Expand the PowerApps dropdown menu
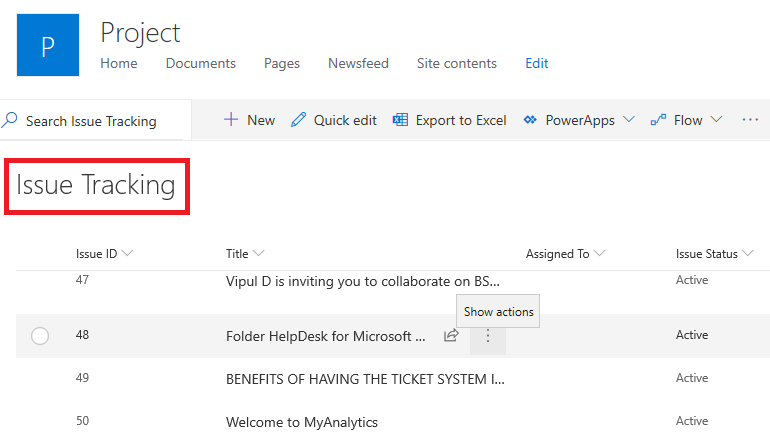 pos(628,120)
